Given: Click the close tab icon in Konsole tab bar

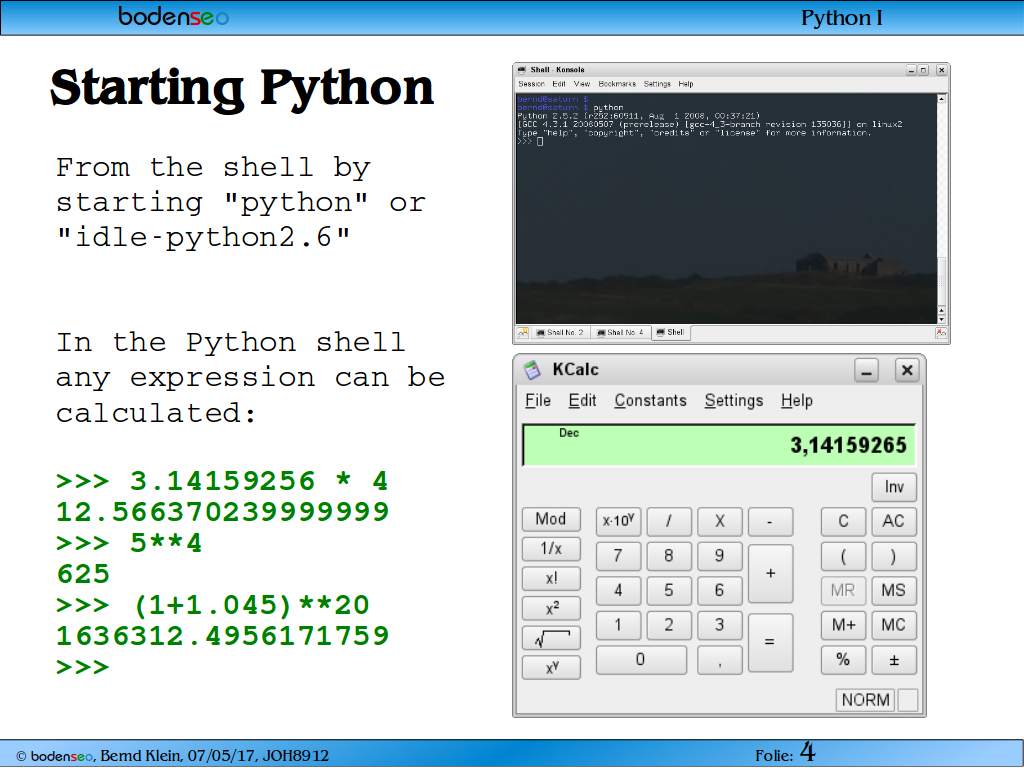Looking at the screenshot, I should (941, 333).
